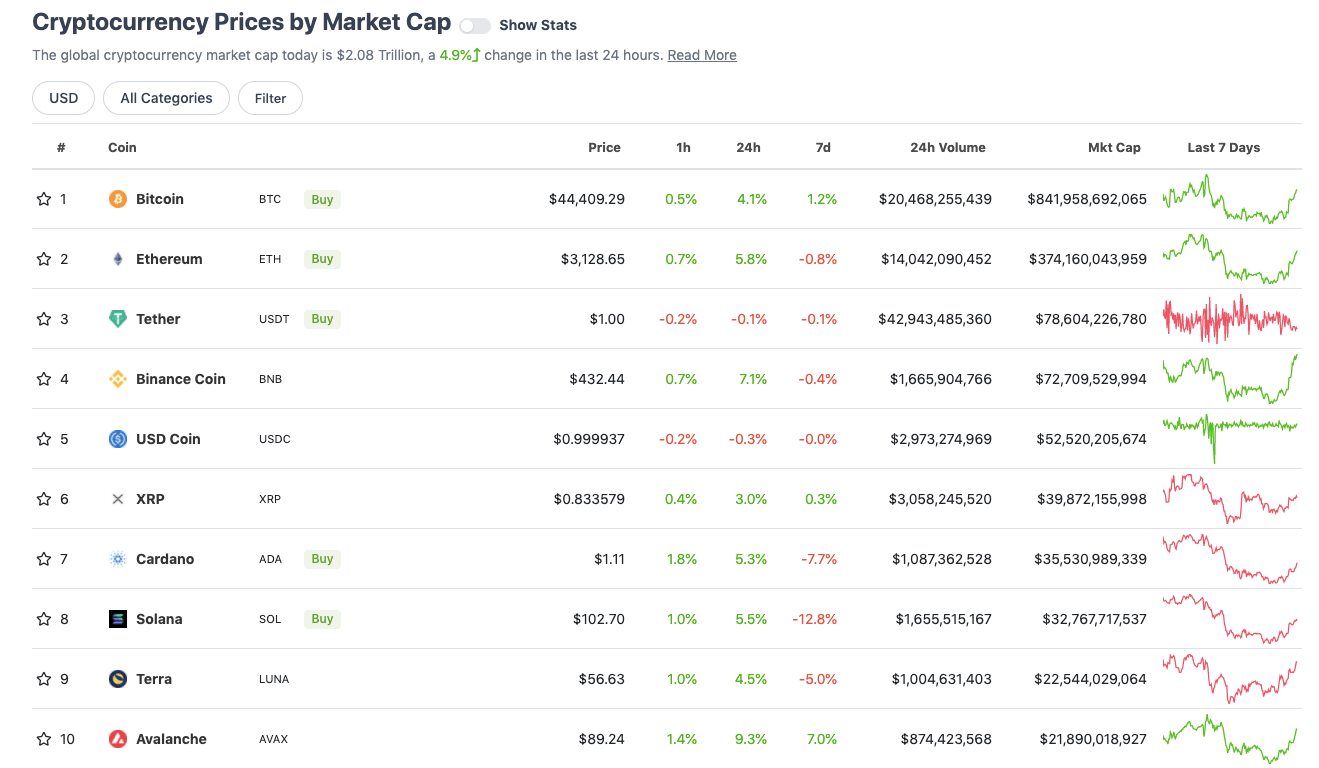Open the USD currency selector
This screenshot has width=1319, height=768.
pos(64,98)
